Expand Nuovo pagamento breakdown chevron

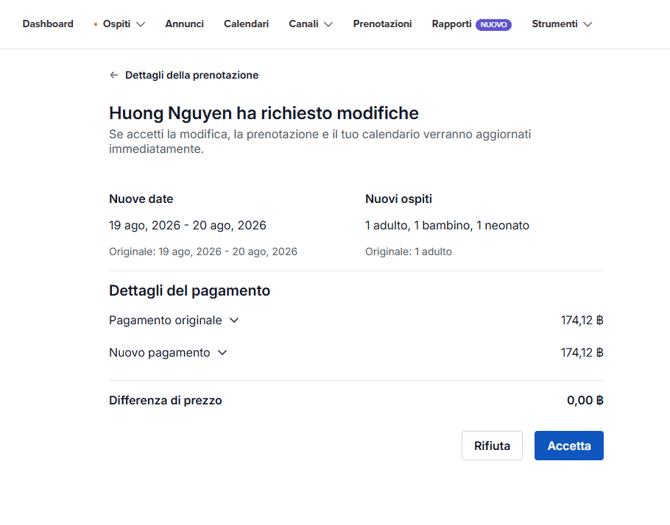222,353
